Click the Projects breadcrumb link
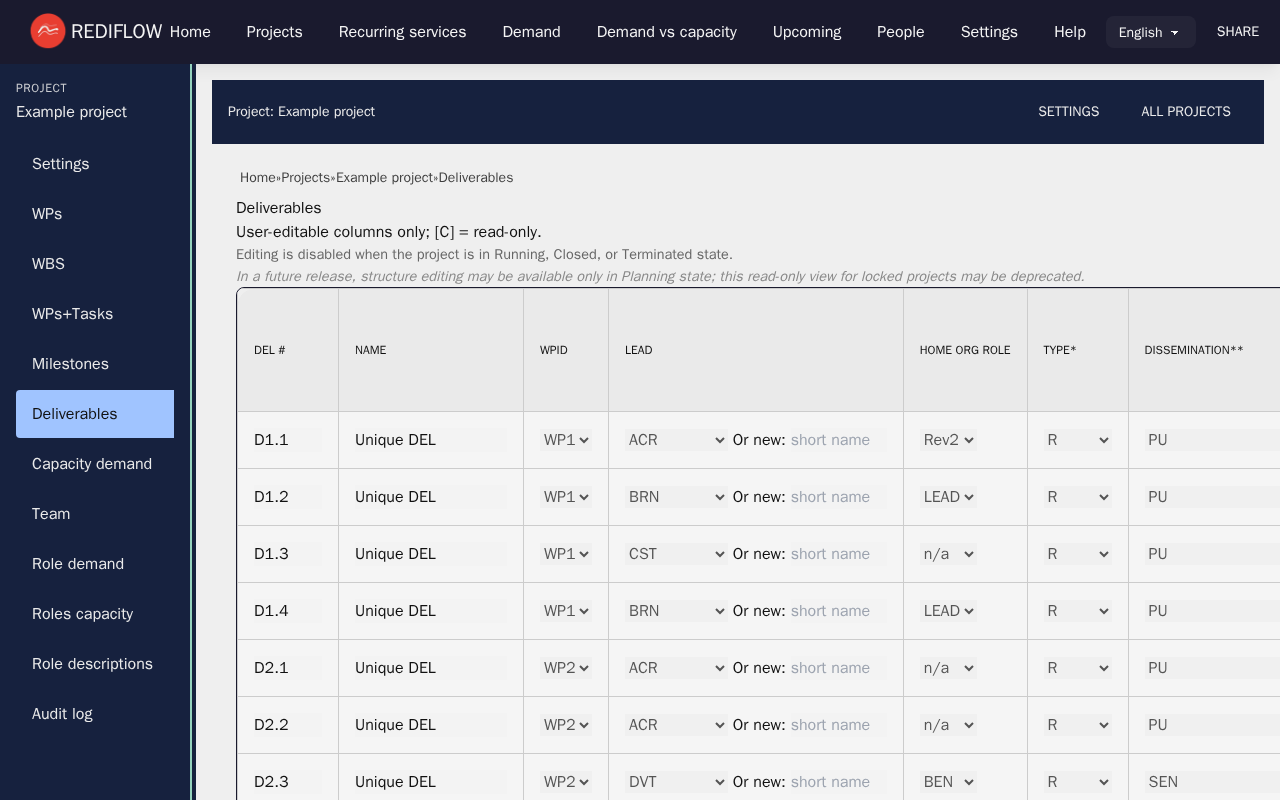 305,178
